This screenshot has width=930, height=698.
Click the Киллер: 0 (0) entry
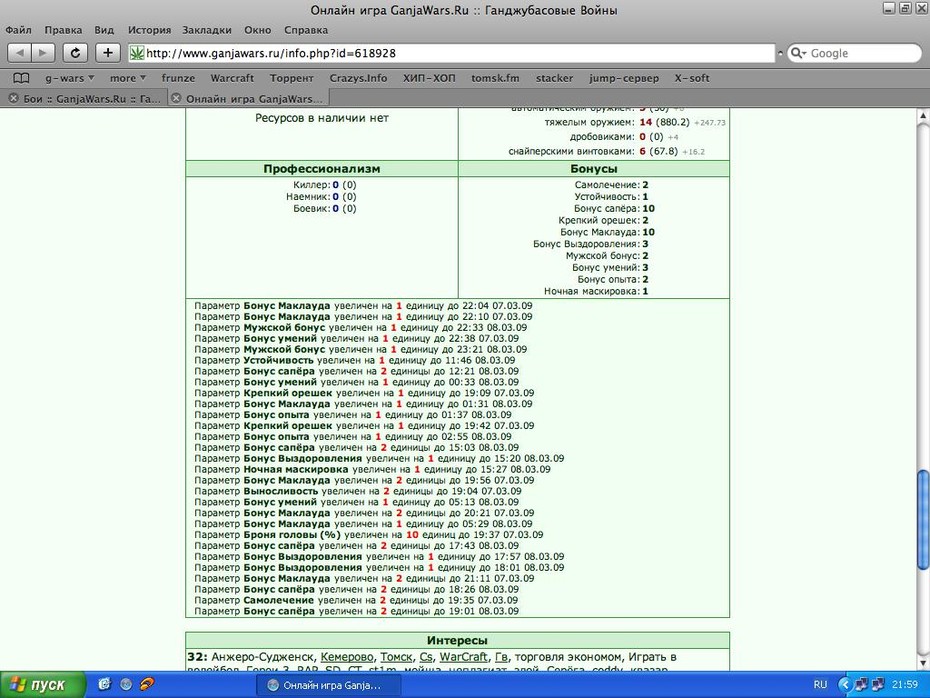click(324, 185)
